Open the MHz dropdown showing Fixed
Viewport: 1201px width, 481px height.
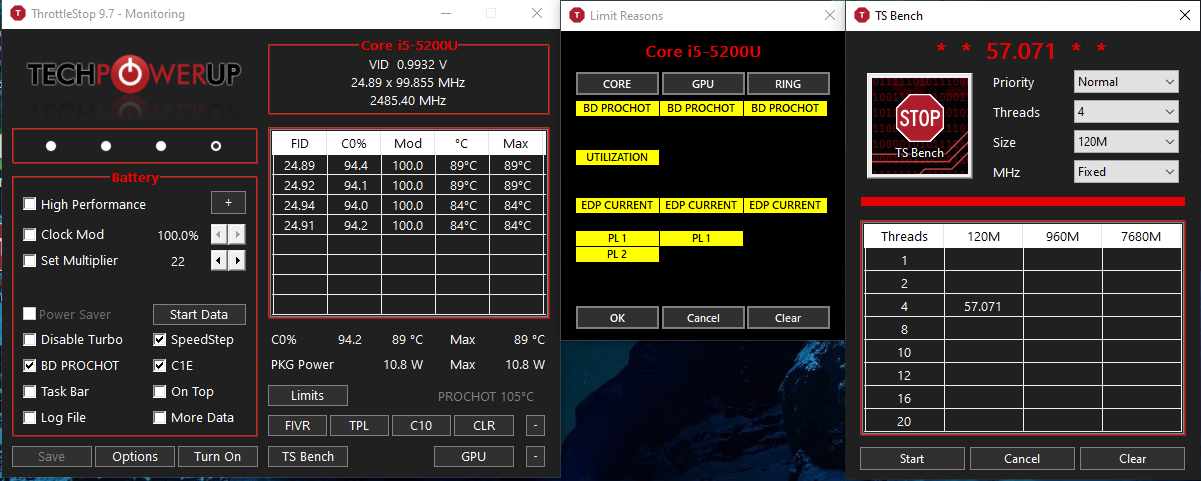click(1127, 172)
